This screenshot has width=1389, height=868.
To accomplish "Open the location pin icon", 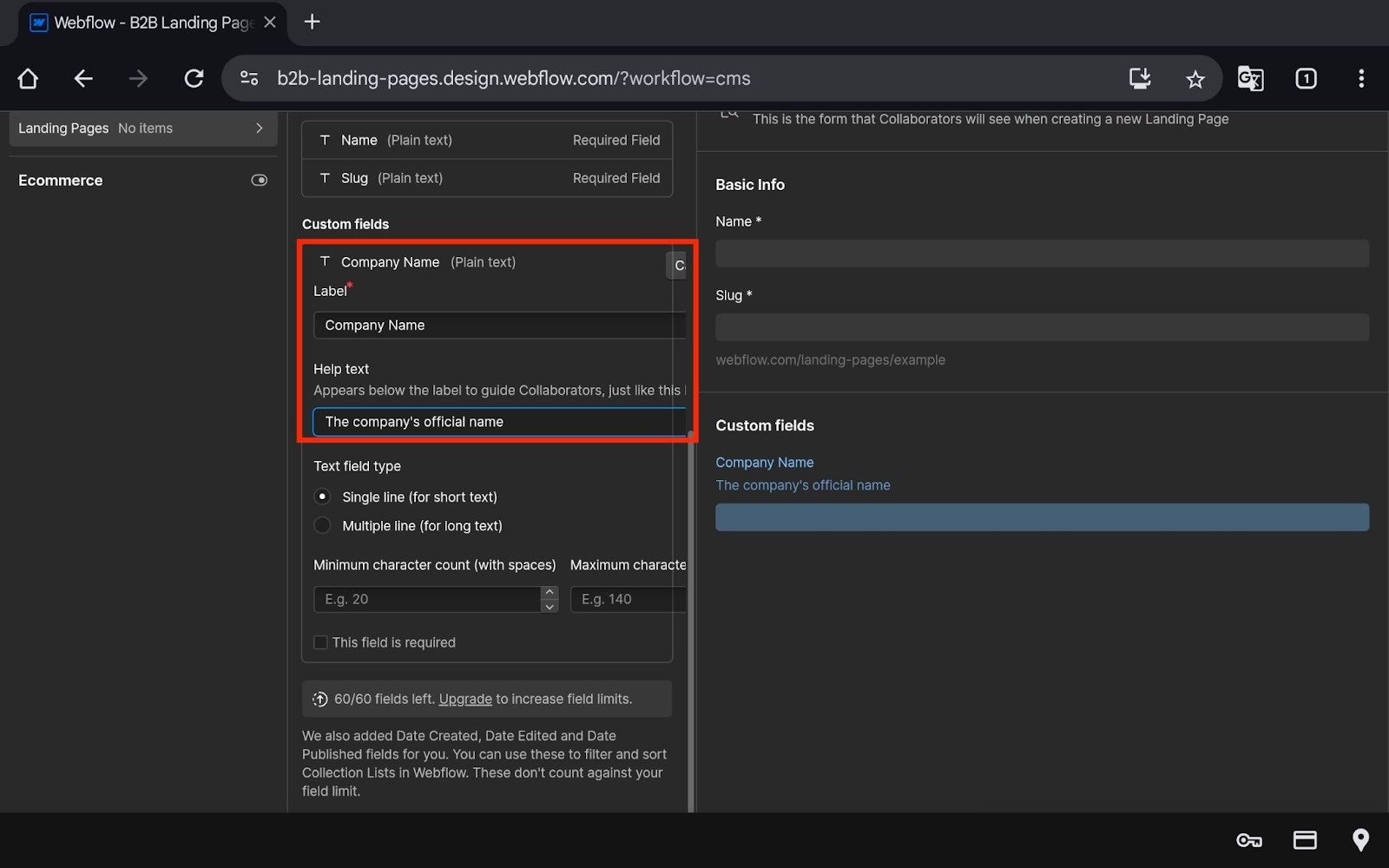I will click(1360, 840).
